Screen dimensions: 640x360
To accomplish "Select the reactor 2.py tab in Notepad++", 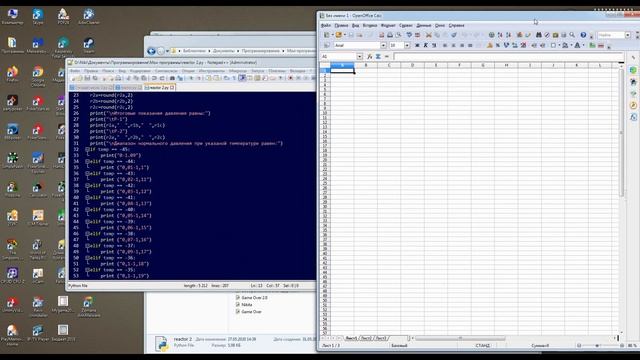I will point(159,87).
